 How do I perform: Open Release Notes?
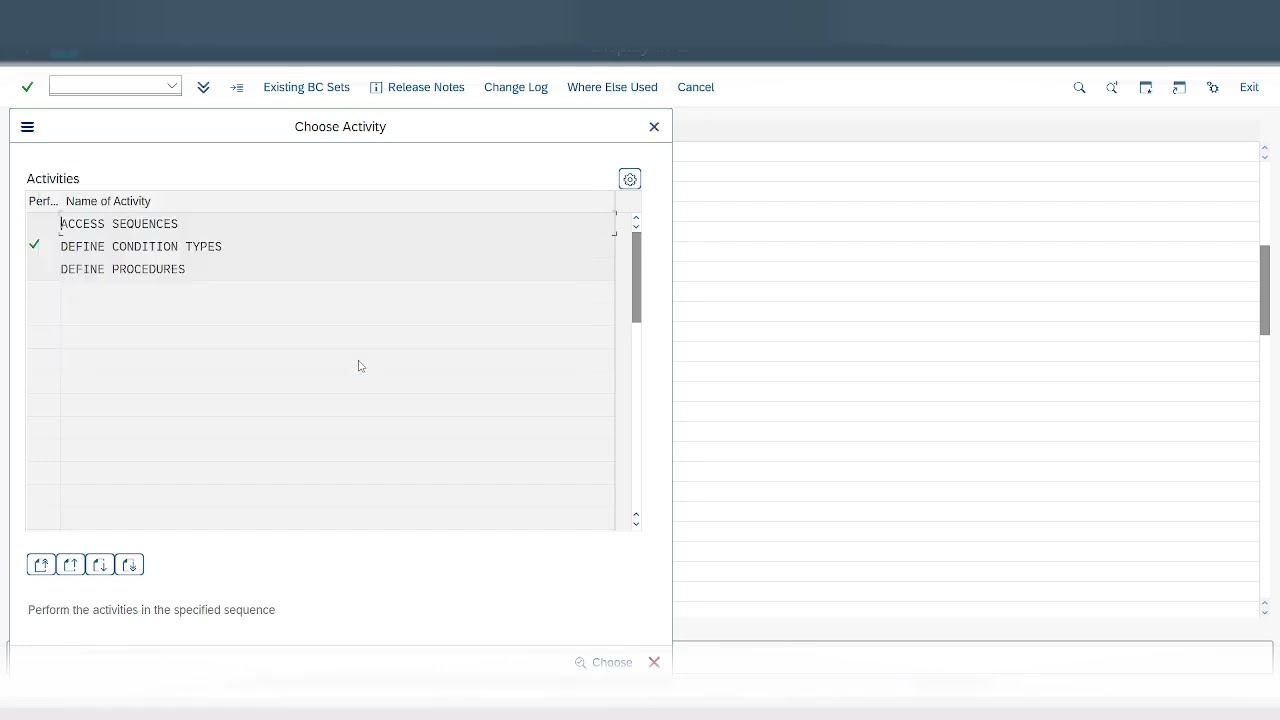(x=417, y=87)
